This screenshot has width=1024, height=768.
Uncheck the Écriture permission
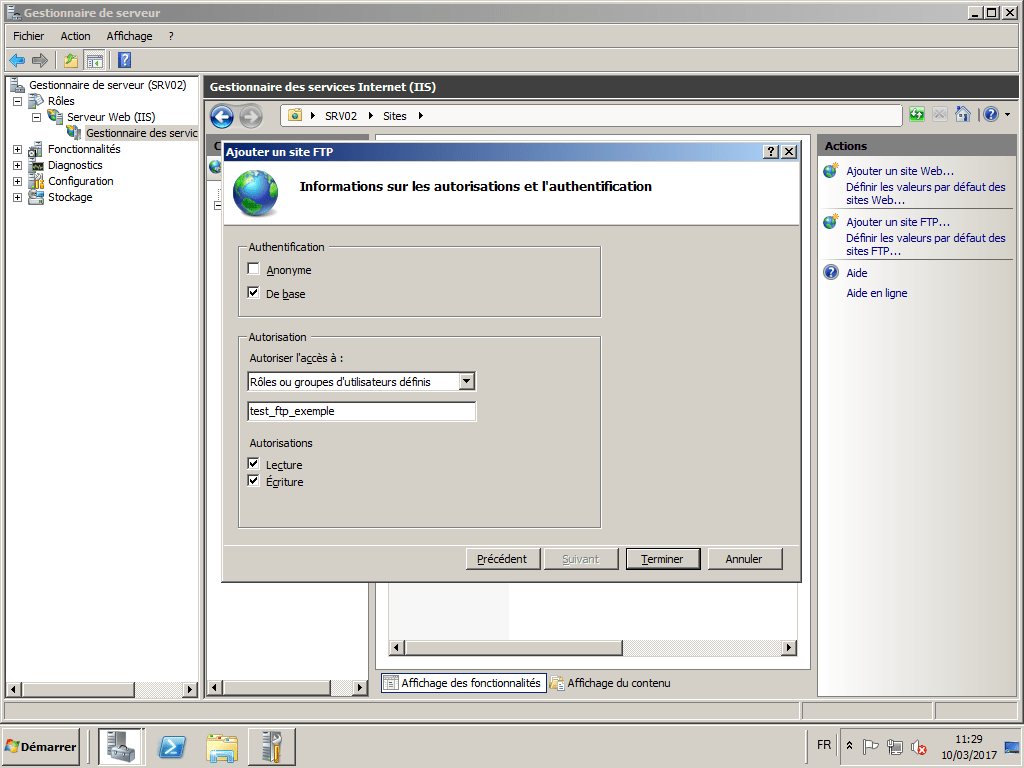point(254,480)
